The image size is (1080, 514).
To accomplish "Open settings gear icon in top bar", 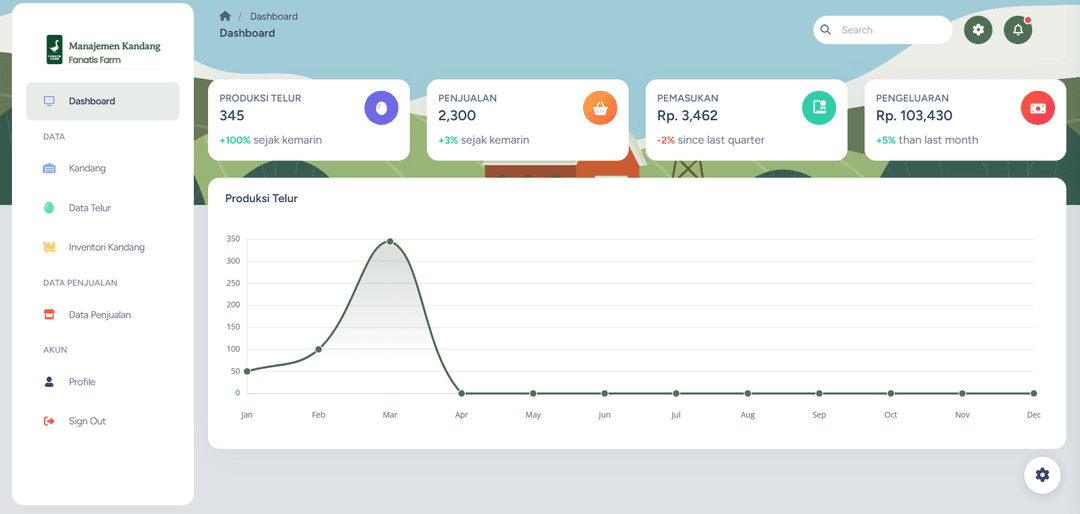I will [x=978, y=30].
